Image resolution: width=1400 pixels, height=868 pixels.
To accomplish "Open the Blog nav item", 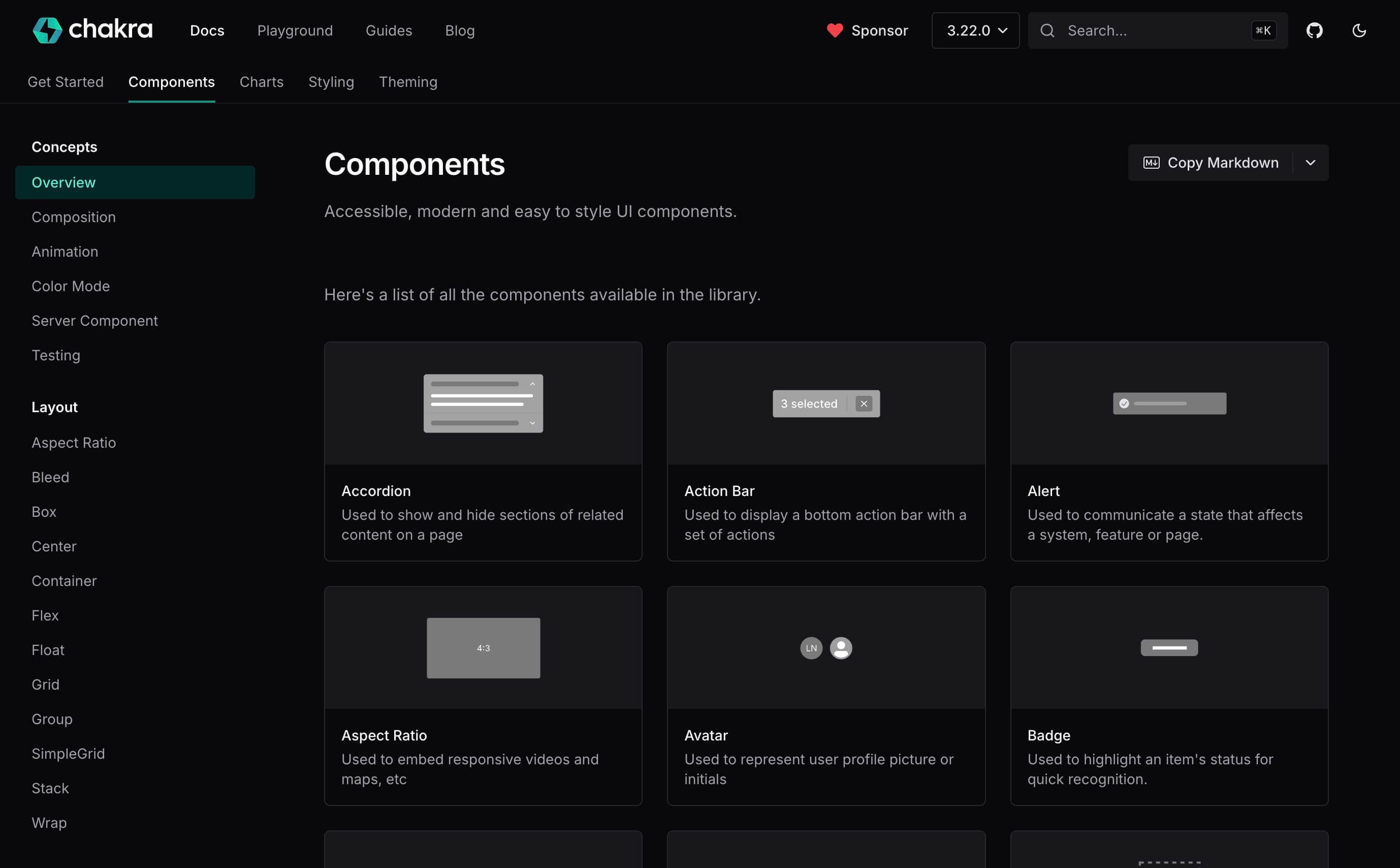I will tap(460, 30).
